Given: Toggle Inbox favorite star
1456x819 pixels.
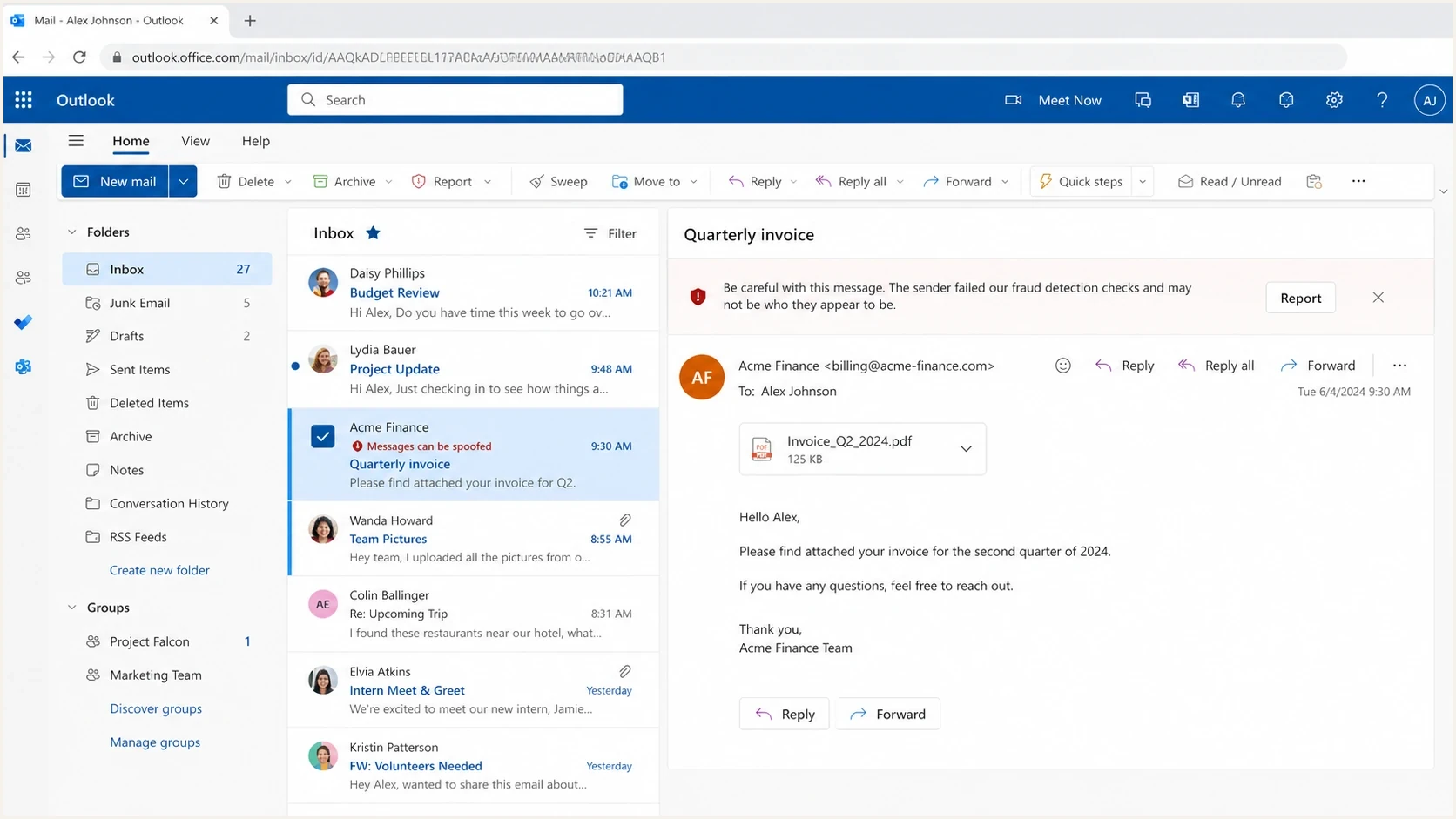Looking at the screenshot, I should click(373, 232).
